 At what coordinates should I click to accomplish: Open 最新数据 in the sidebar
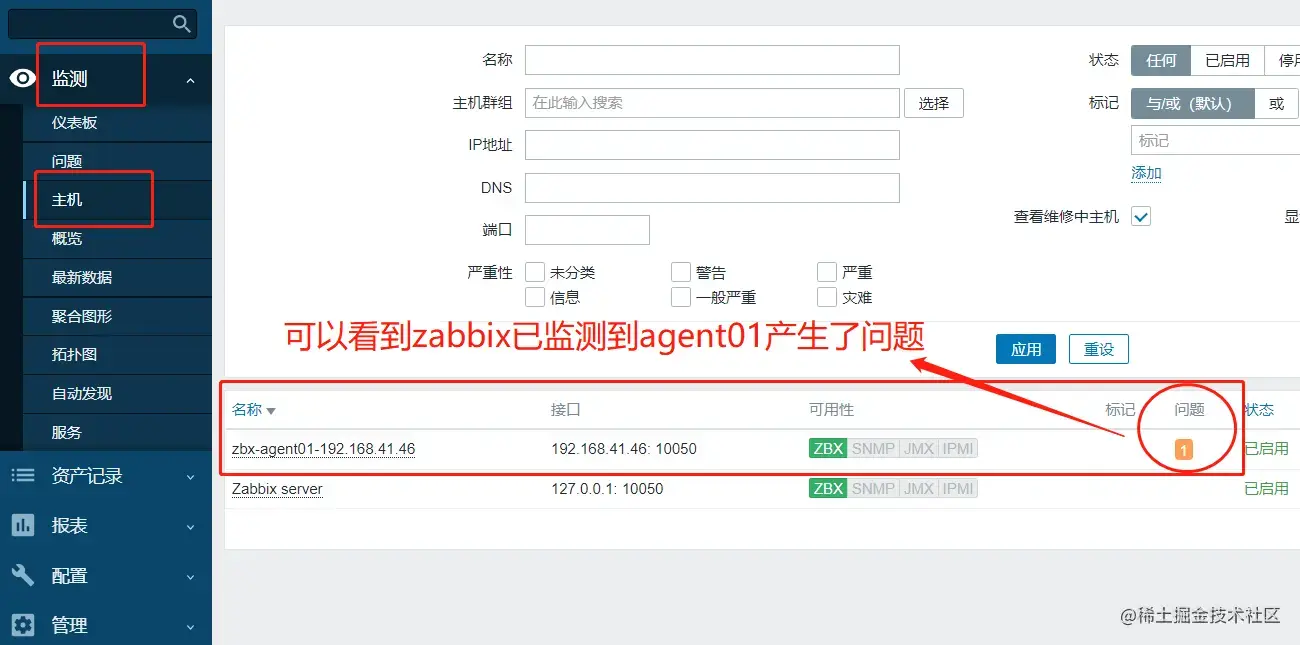pyautogui.click(x=82, y=277)
